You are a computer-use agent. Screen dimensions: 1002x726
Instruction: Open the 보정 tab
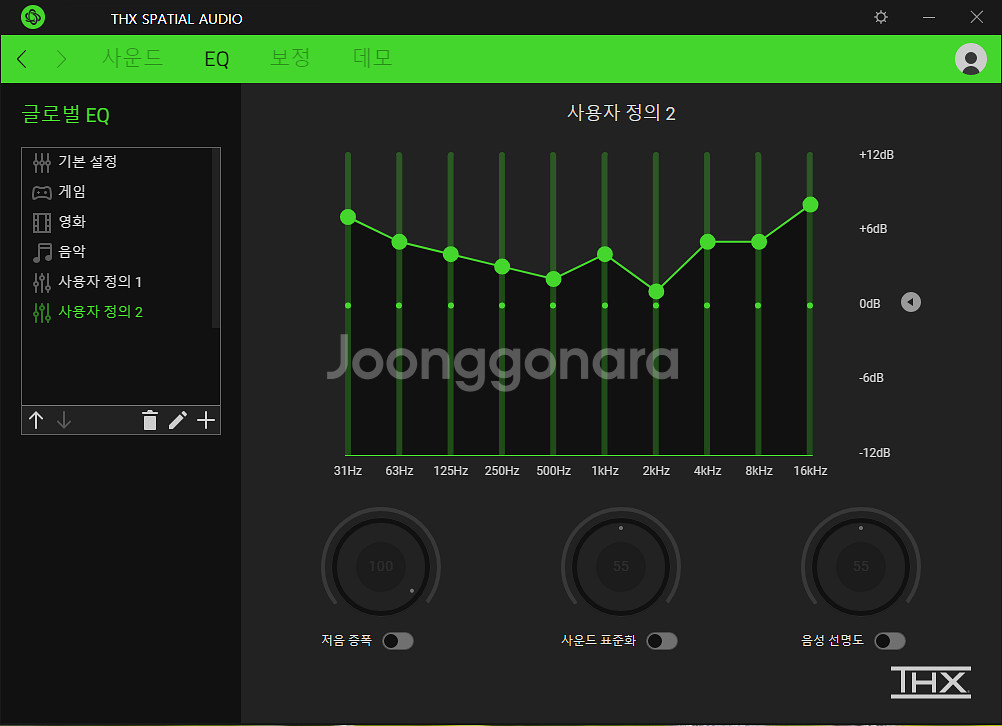[290, 58]
